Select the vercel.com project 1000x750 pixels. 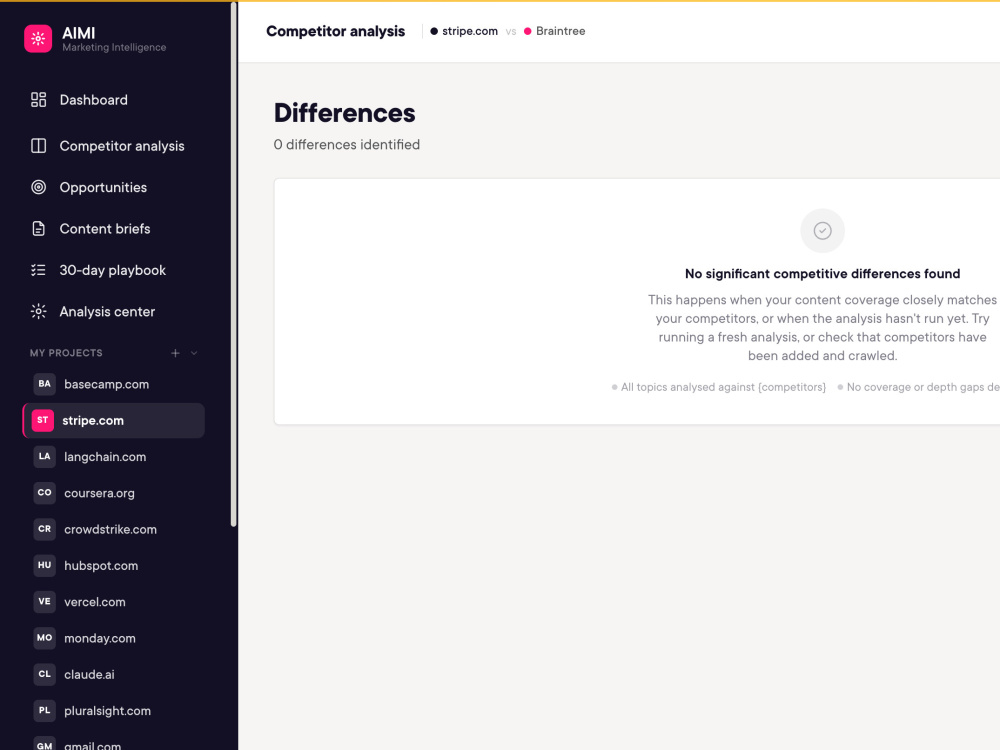[x=113, y=603]
